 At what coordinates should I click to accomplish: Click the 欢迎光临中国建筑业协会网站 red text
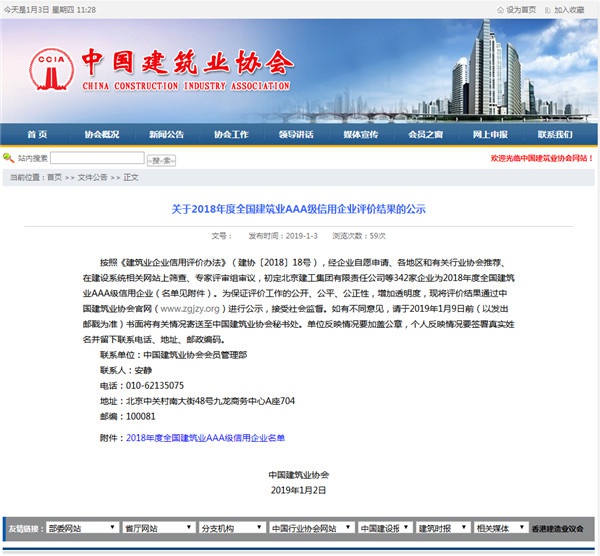(x=542, y=158)
